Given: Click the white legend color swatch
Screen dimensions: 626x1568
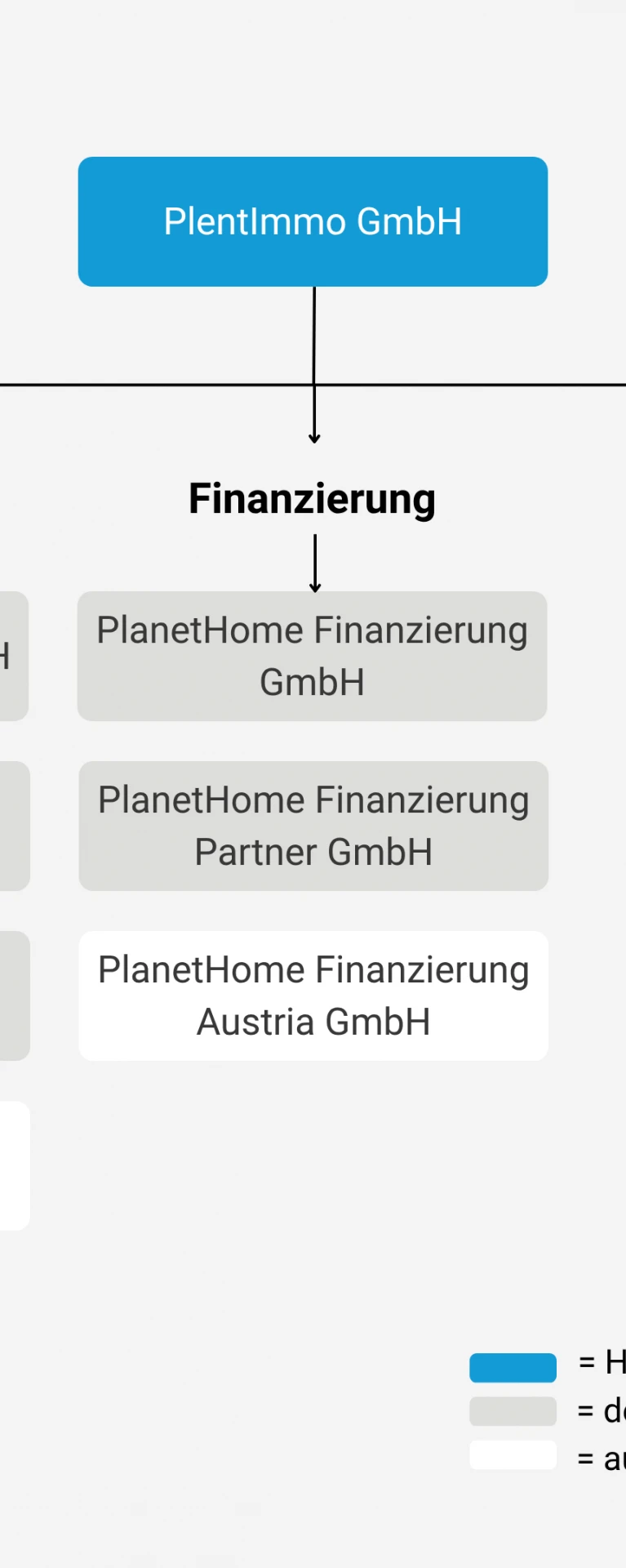Looking at the screenshot, I should [x=513, y=1455].
